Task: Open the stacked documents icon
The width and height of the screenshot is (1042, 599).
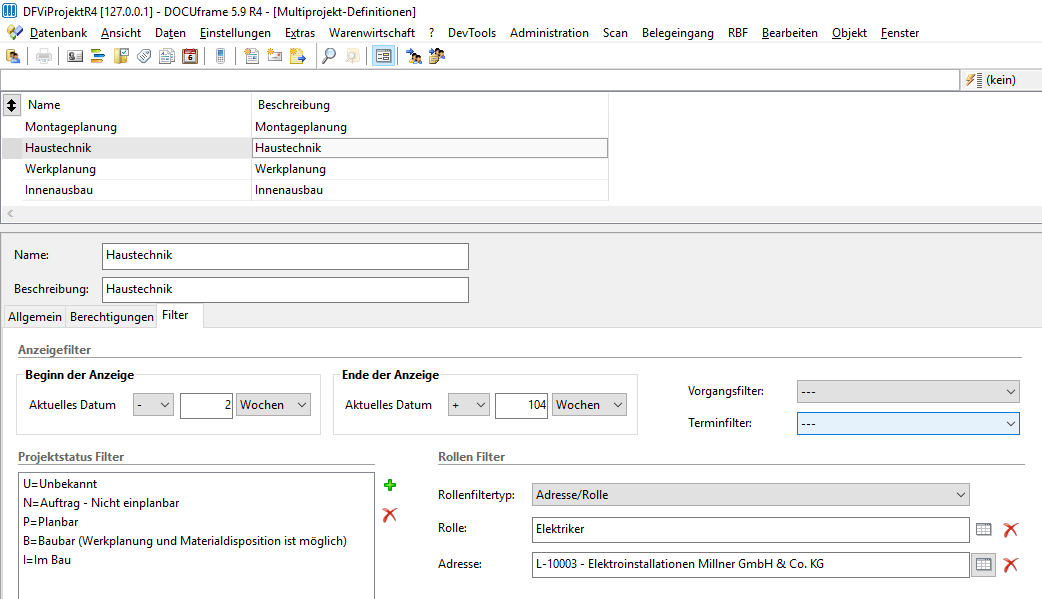Action: point(167,57)
